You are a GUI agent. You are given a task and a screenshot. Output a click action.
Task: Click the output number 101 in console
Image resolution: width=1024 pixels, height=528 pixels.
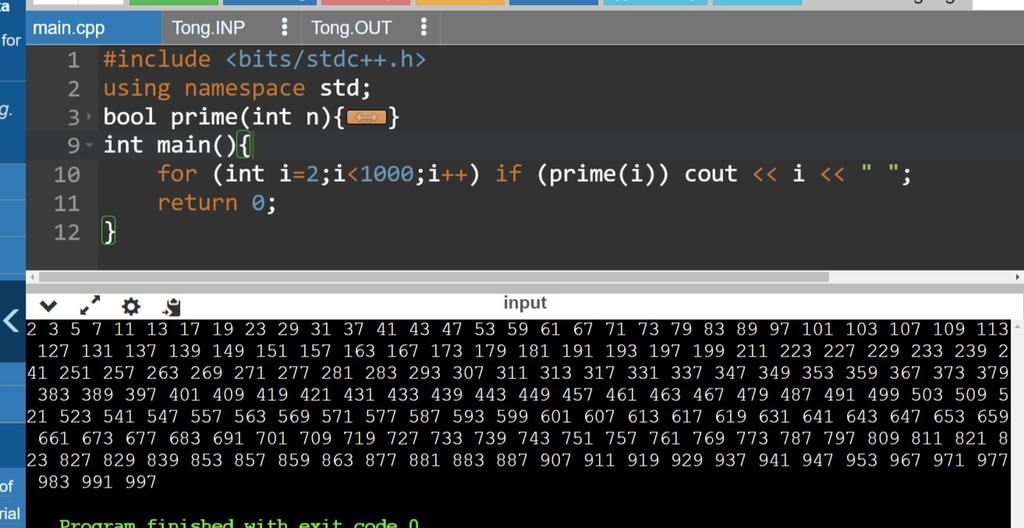[x=817, y=329]
